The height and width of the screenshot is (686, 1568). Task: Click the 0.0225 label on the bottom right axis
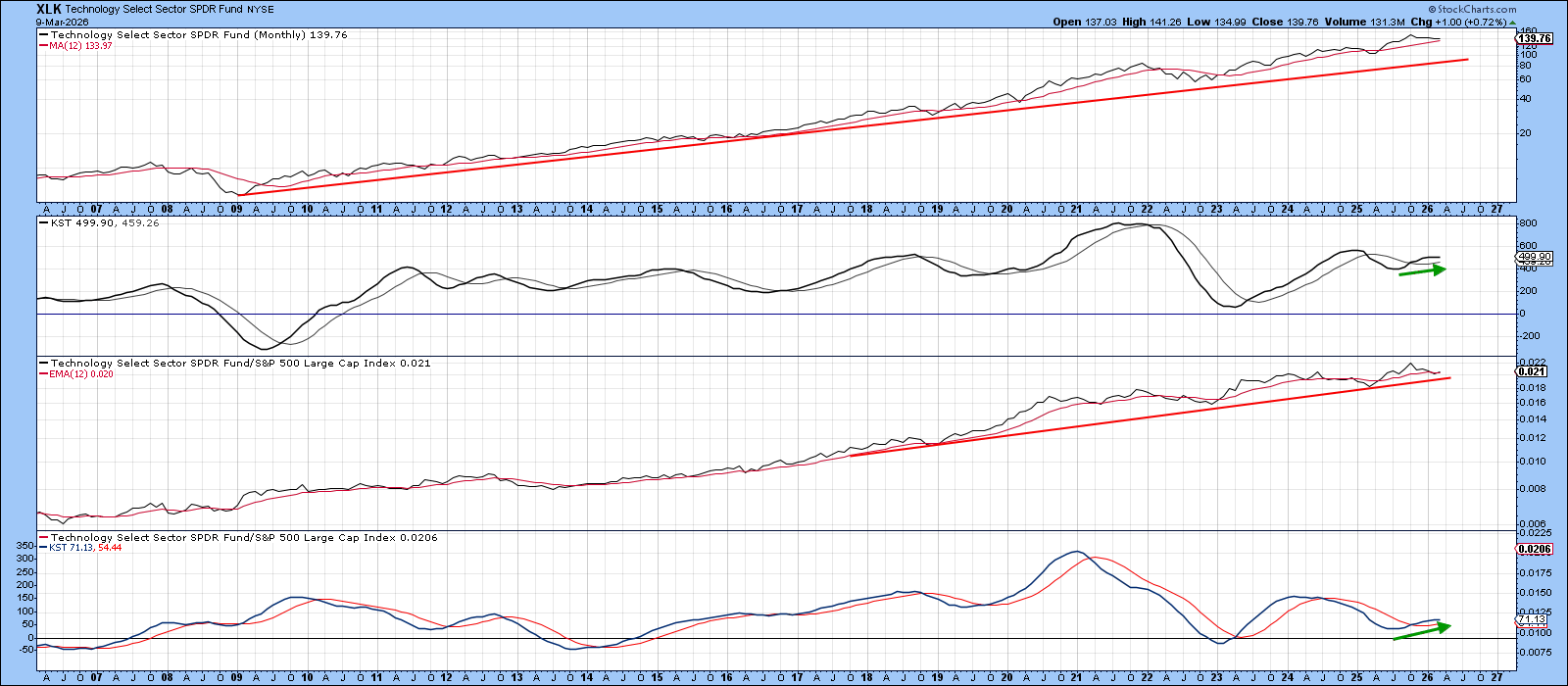1536,533
